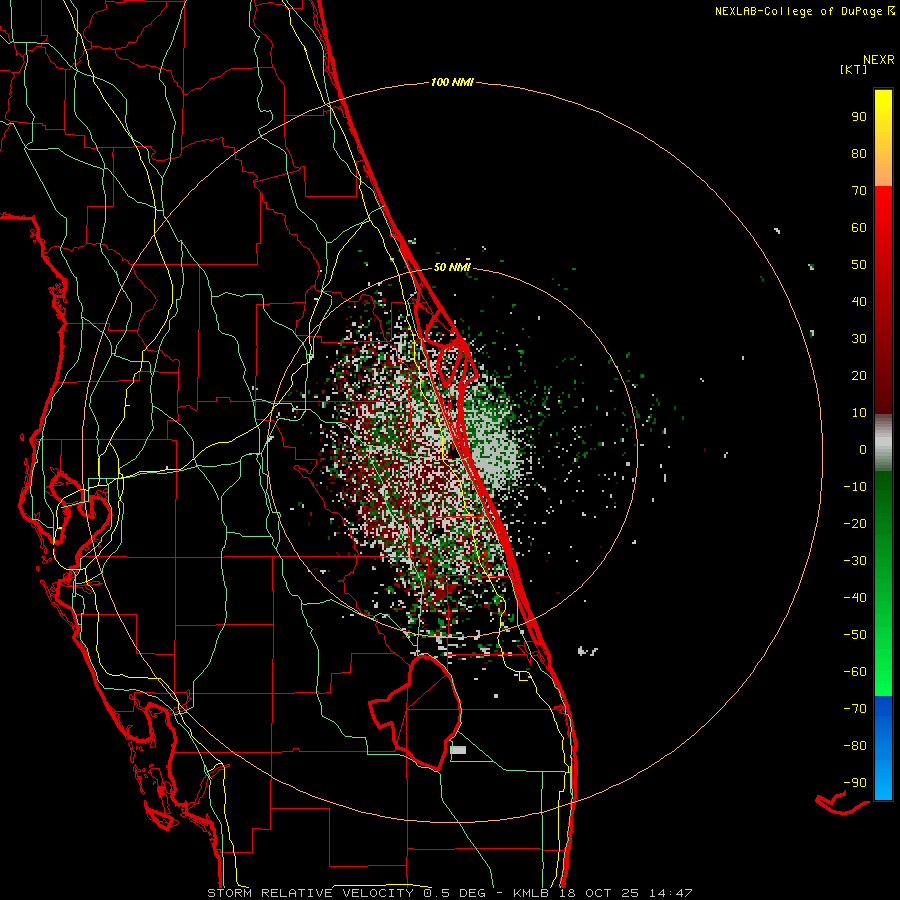This screenshot has width=900, height=900.
Task: Select the positive 80 knot scale label
Action: (x=859, y=153)
